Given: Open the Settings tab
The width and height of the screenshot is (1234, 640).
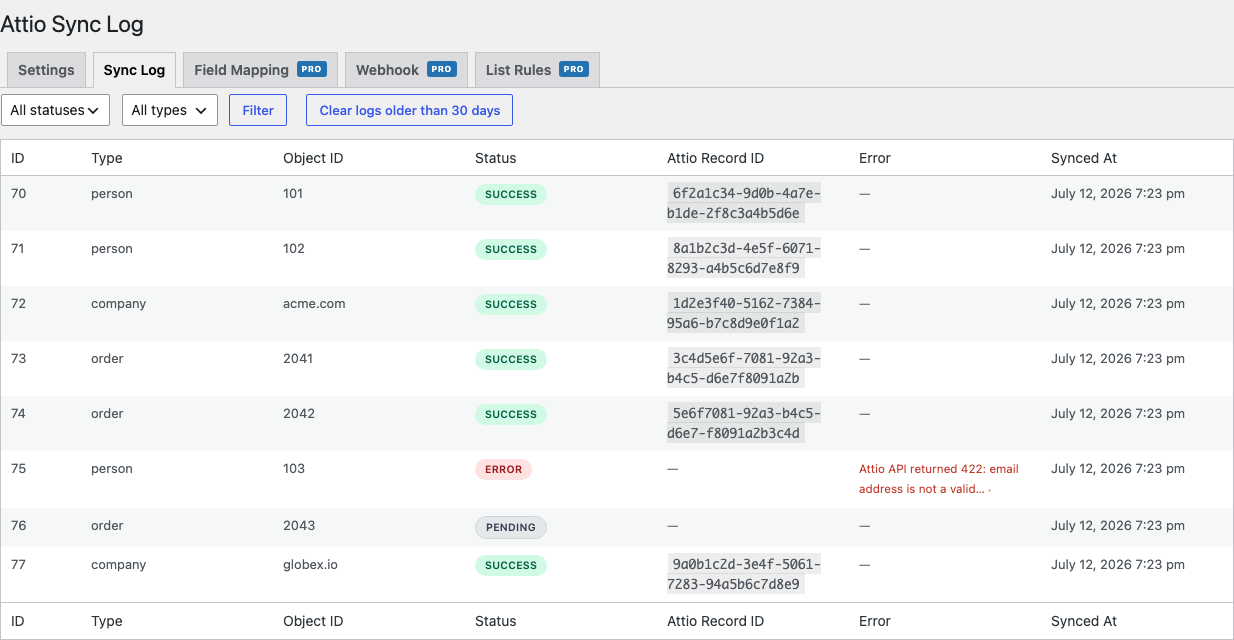Looking at the screenshot, I should (x=46, y=70).
